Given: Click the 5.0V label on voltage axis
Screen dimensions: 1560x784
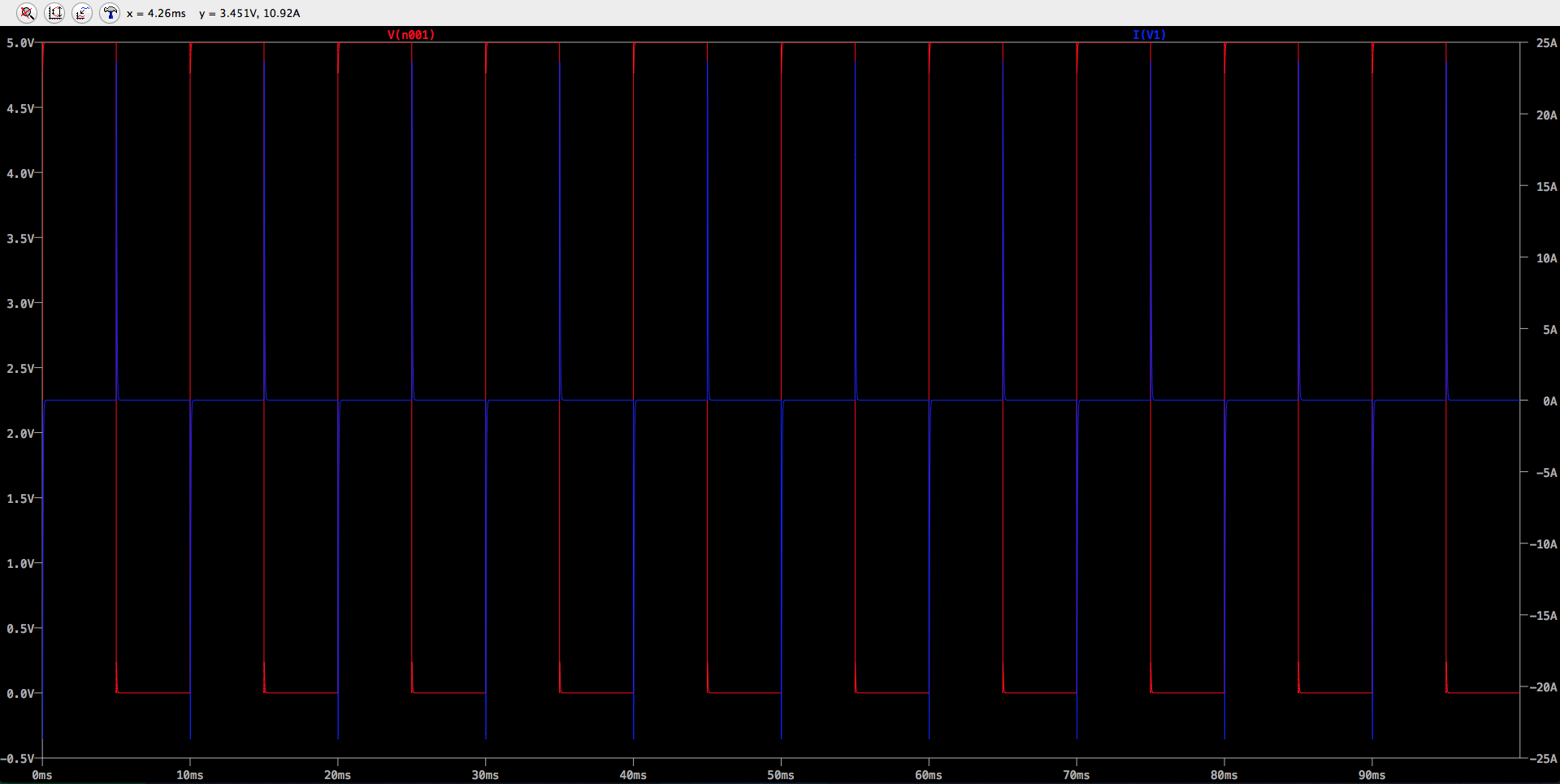Looking at the screenshot, I should [x=20, y=43].
